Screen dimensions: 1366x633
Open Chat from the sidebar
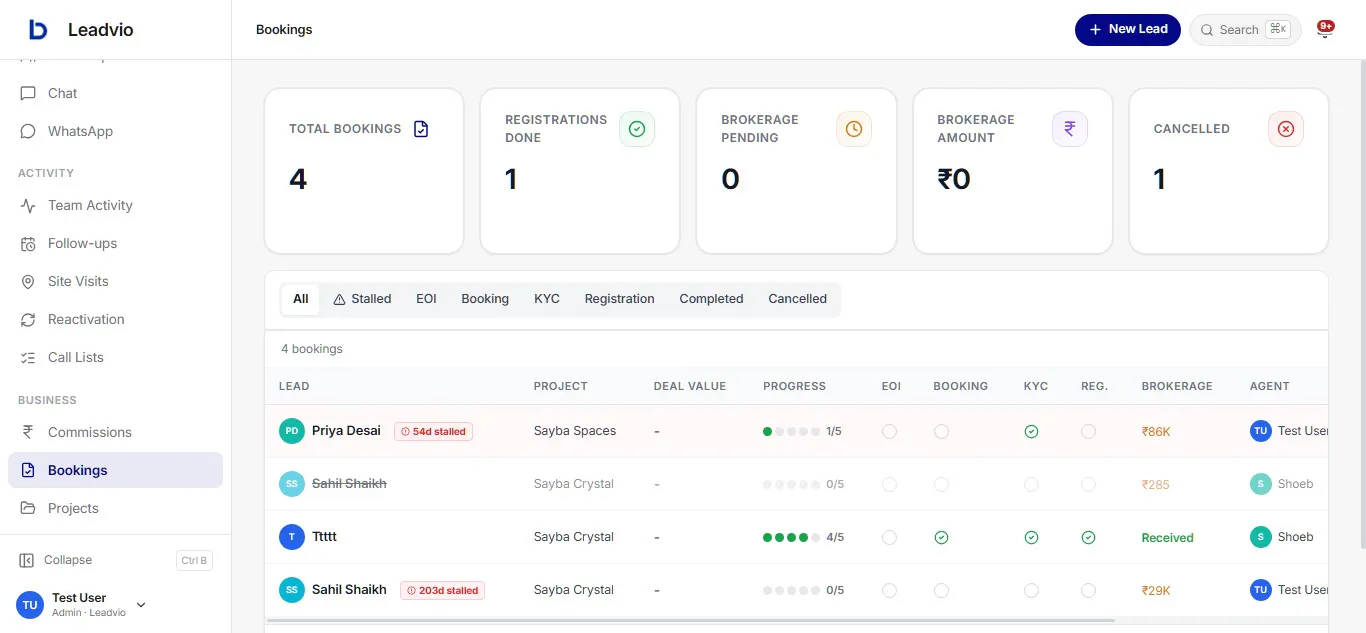pyautogui.click(x=115, y=93)
